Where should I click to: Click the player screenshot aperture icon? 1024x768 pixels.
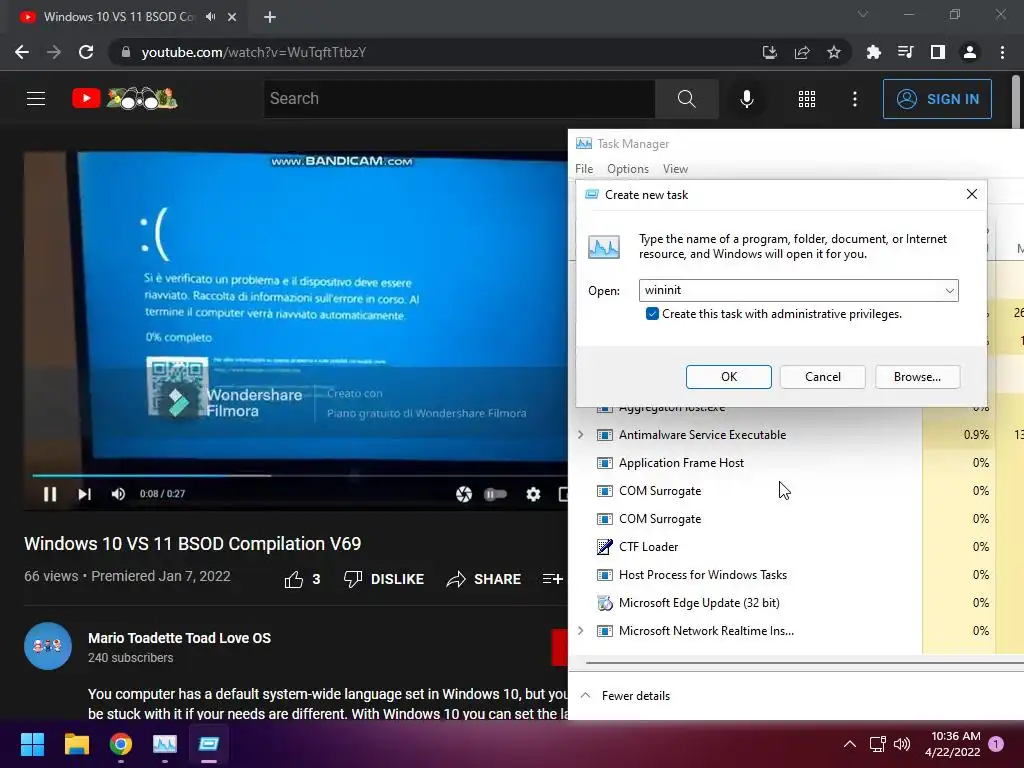point(464,494)
